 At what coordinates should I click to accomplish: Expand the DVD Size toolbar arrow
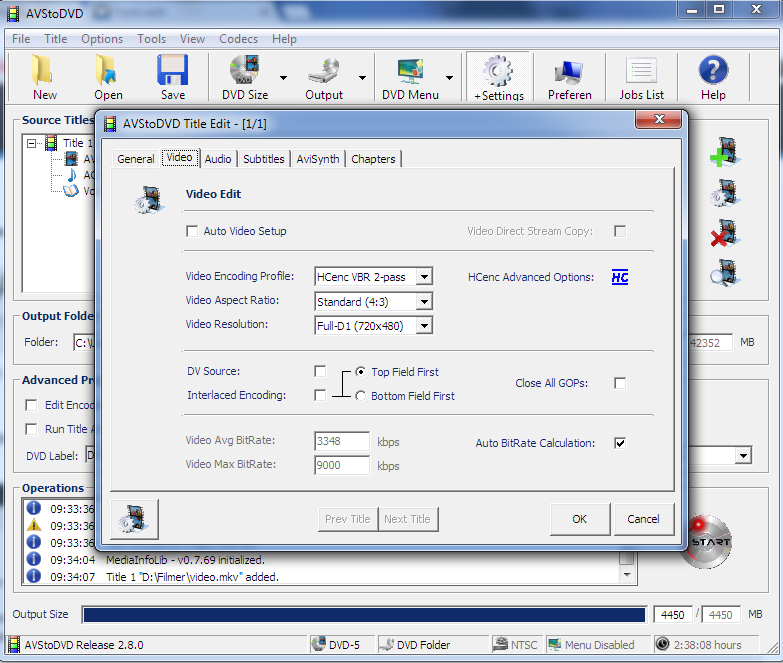[283, 77]
